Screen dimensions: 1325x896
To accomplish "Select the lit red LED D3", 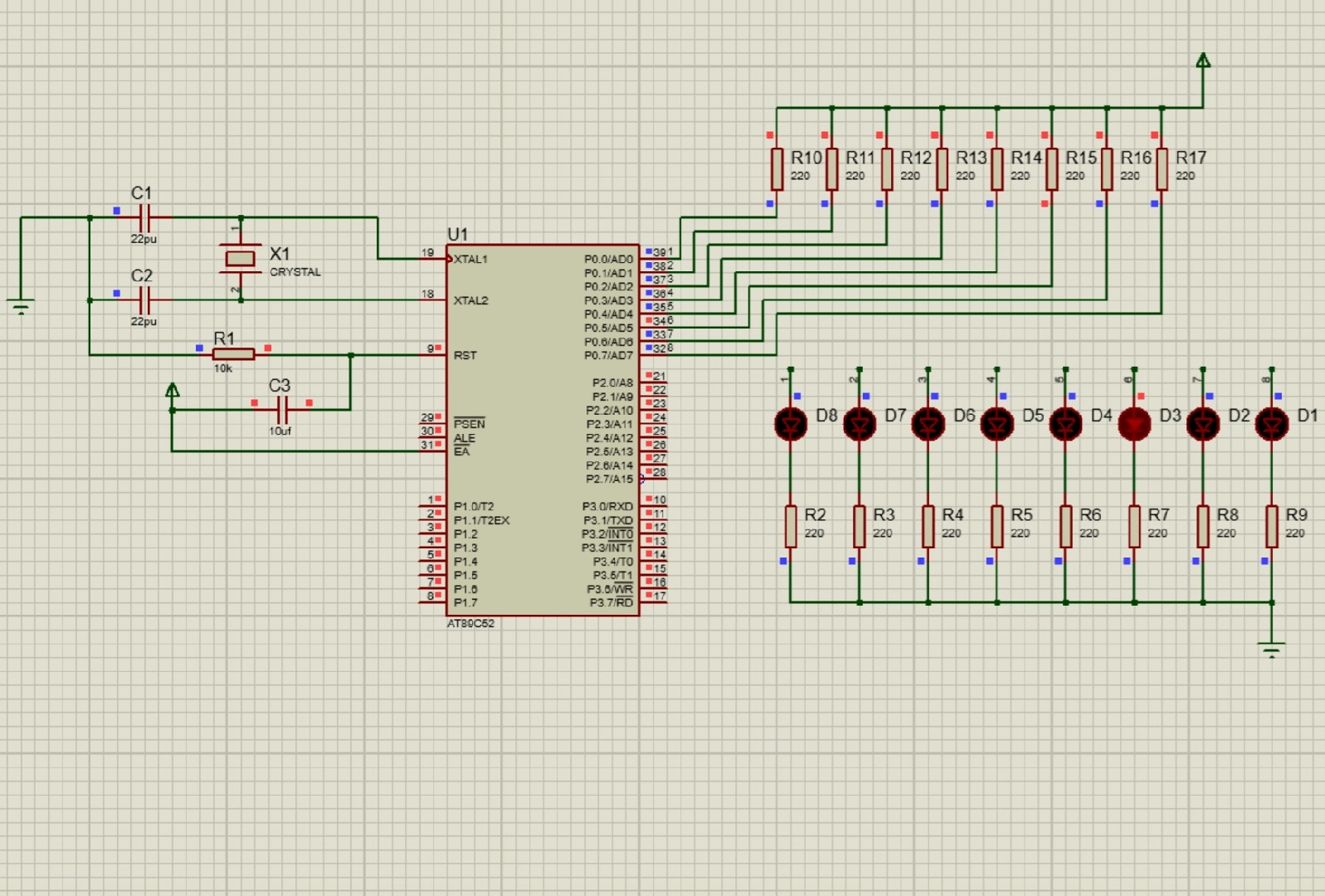I will (x=1134, y=425).
